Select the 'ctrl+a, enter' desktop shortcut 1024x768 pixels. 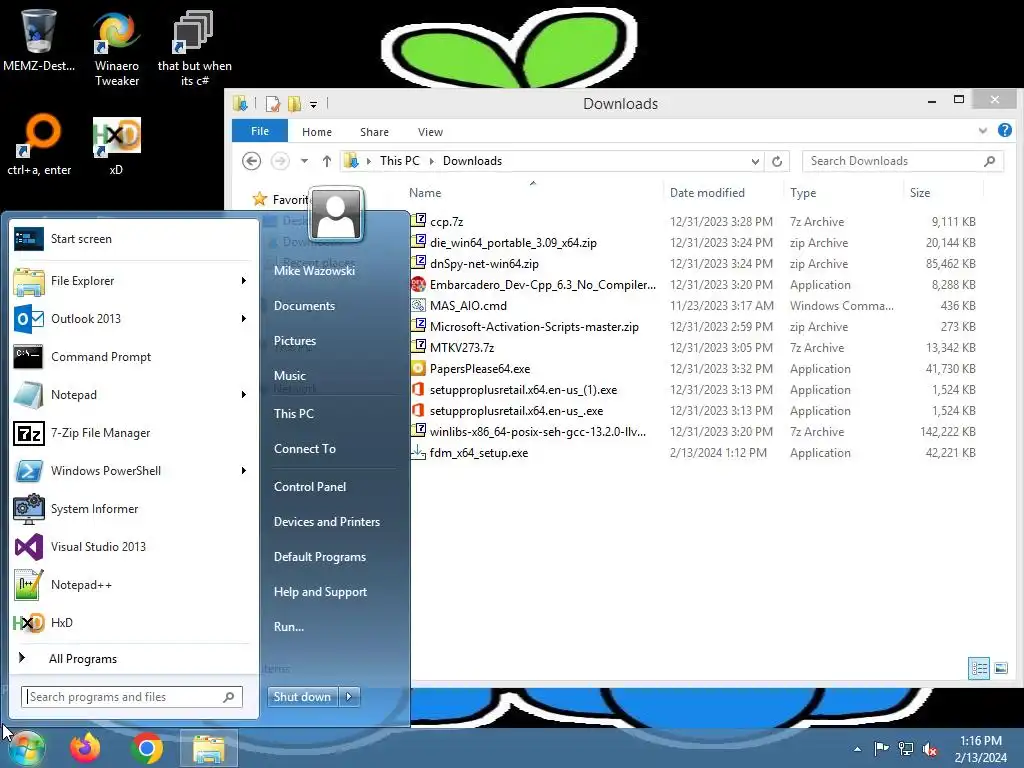coord(39,145)
